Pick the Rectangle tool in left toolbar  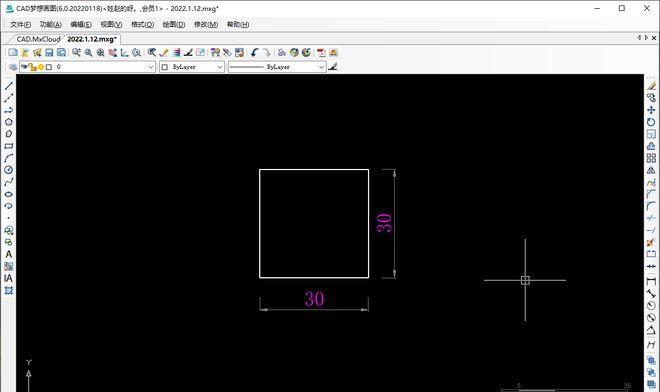click(8, 146)
